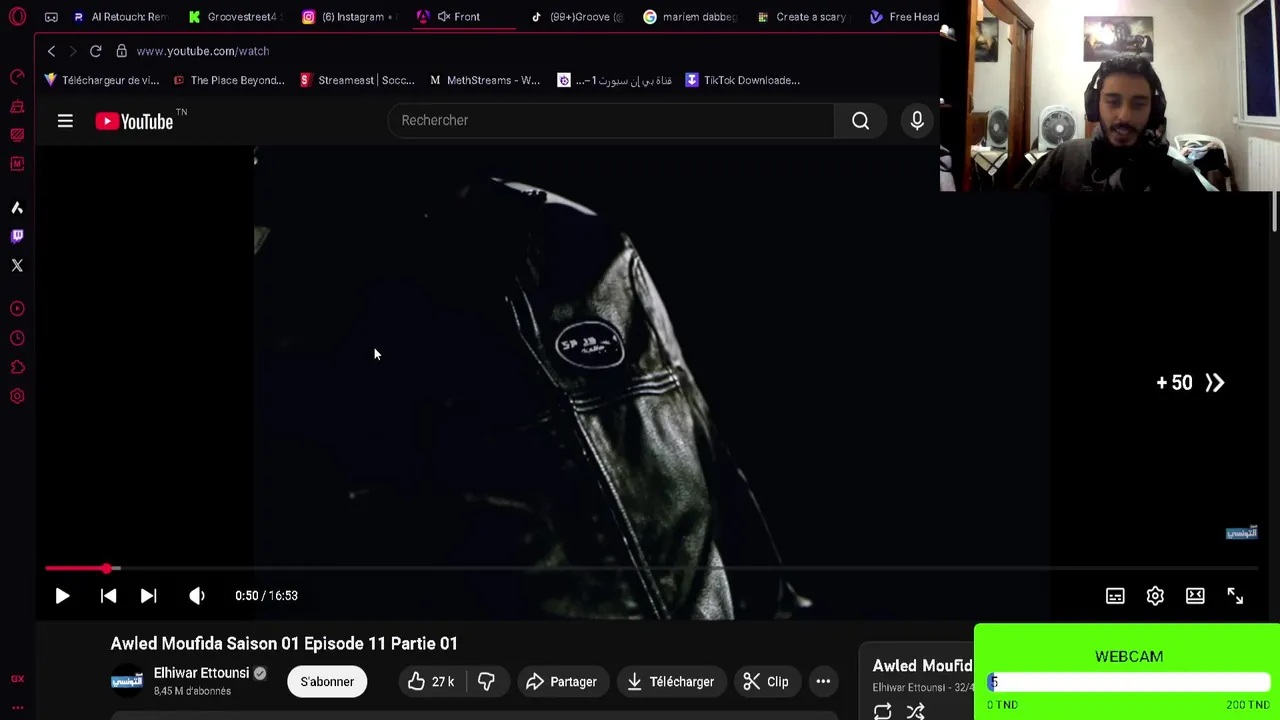The height and width of the screenshot is (720, 1280).
Task: Like the video with 27 k
Action: pos(431,682)
